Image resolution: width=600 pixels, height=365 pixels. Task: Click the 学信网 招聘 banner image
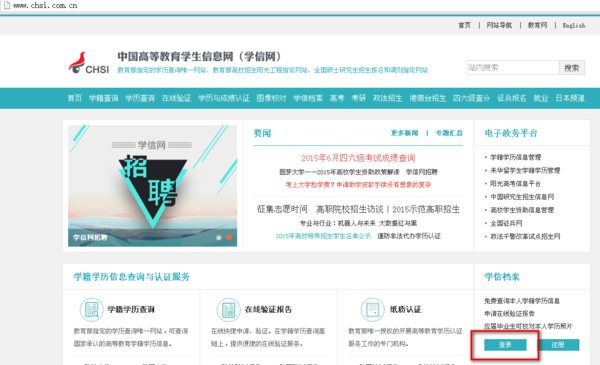(x=153, y=186)
